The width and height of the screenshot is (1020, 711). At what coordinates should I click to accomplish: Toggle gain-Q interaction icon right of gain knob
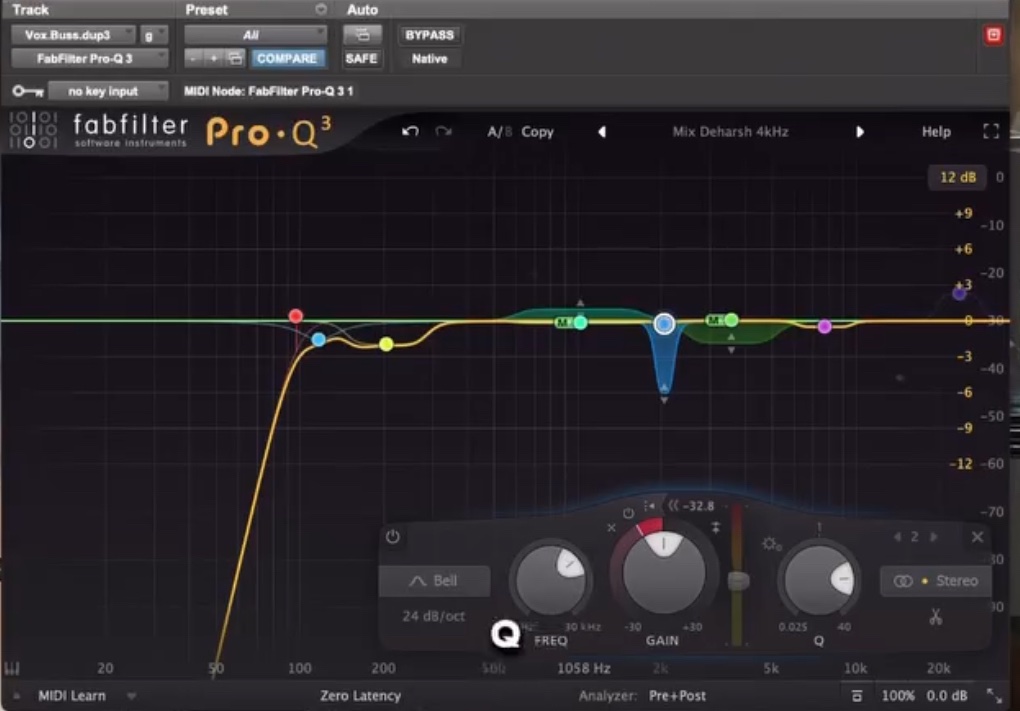[716, 528]
